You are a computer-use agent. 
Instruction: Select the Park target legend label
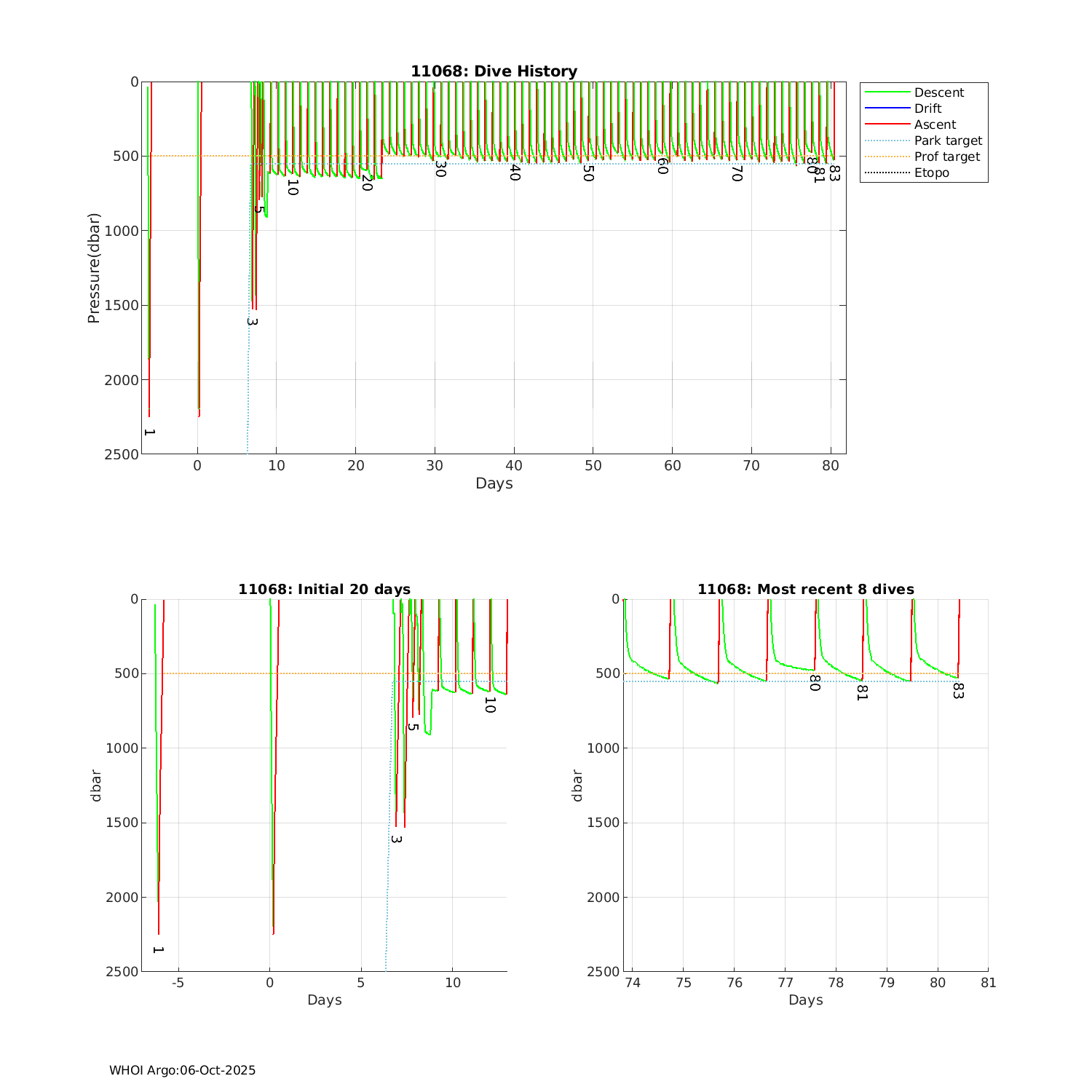pos(948,141)
